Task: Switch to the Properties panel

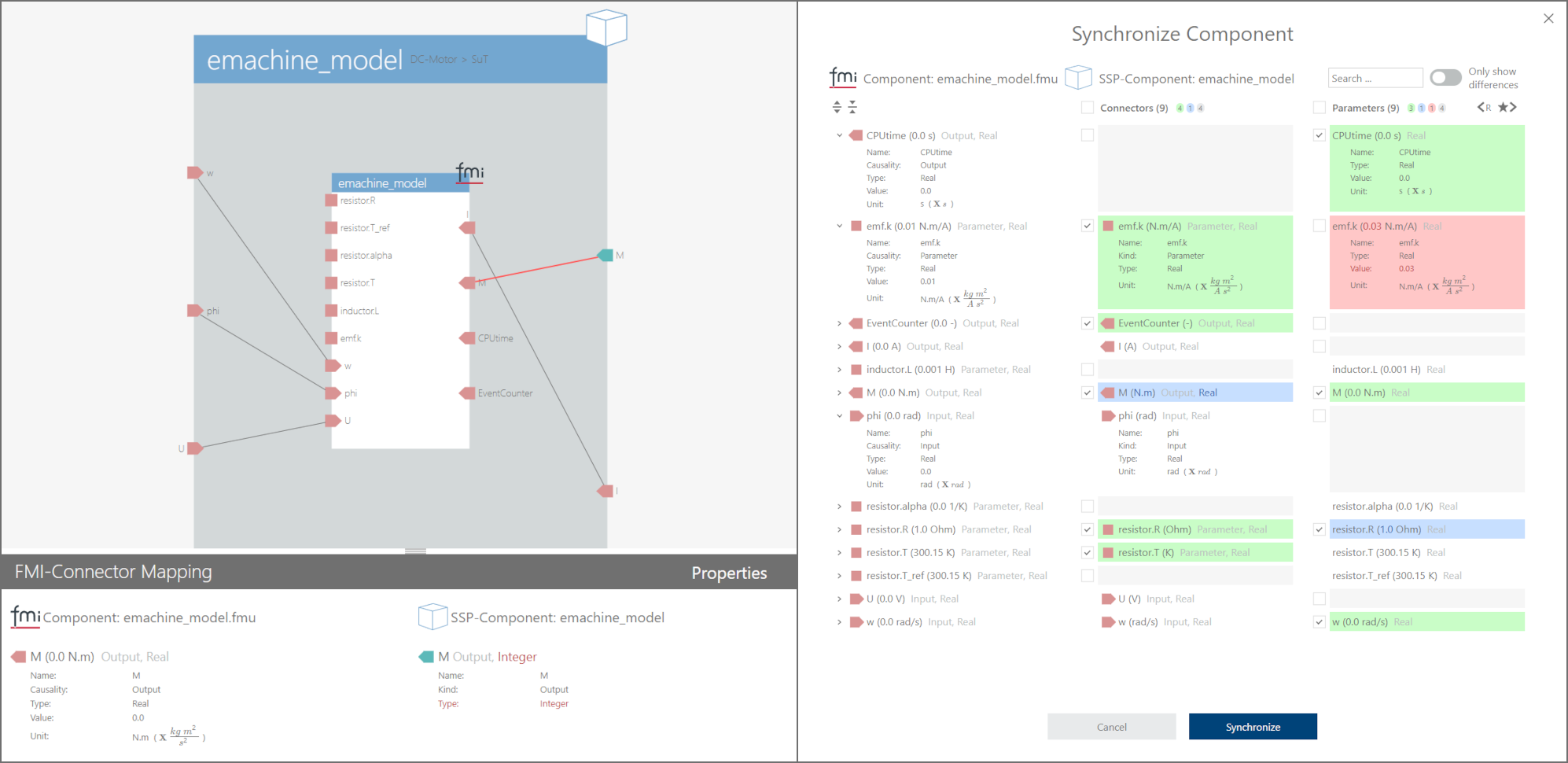Action: click(x=729, y=573)
